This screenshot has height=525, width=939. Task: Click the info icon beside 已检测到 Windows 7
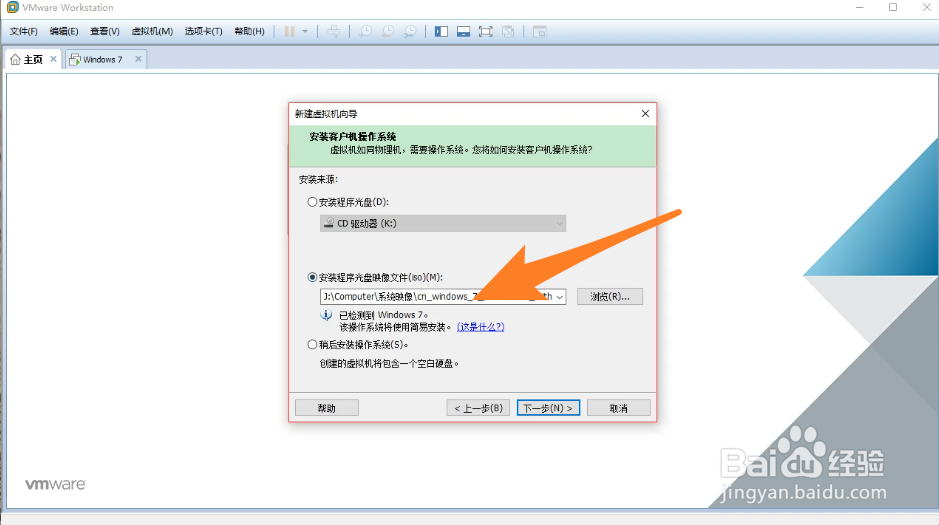pyautogui.click(x=326, y=315)
